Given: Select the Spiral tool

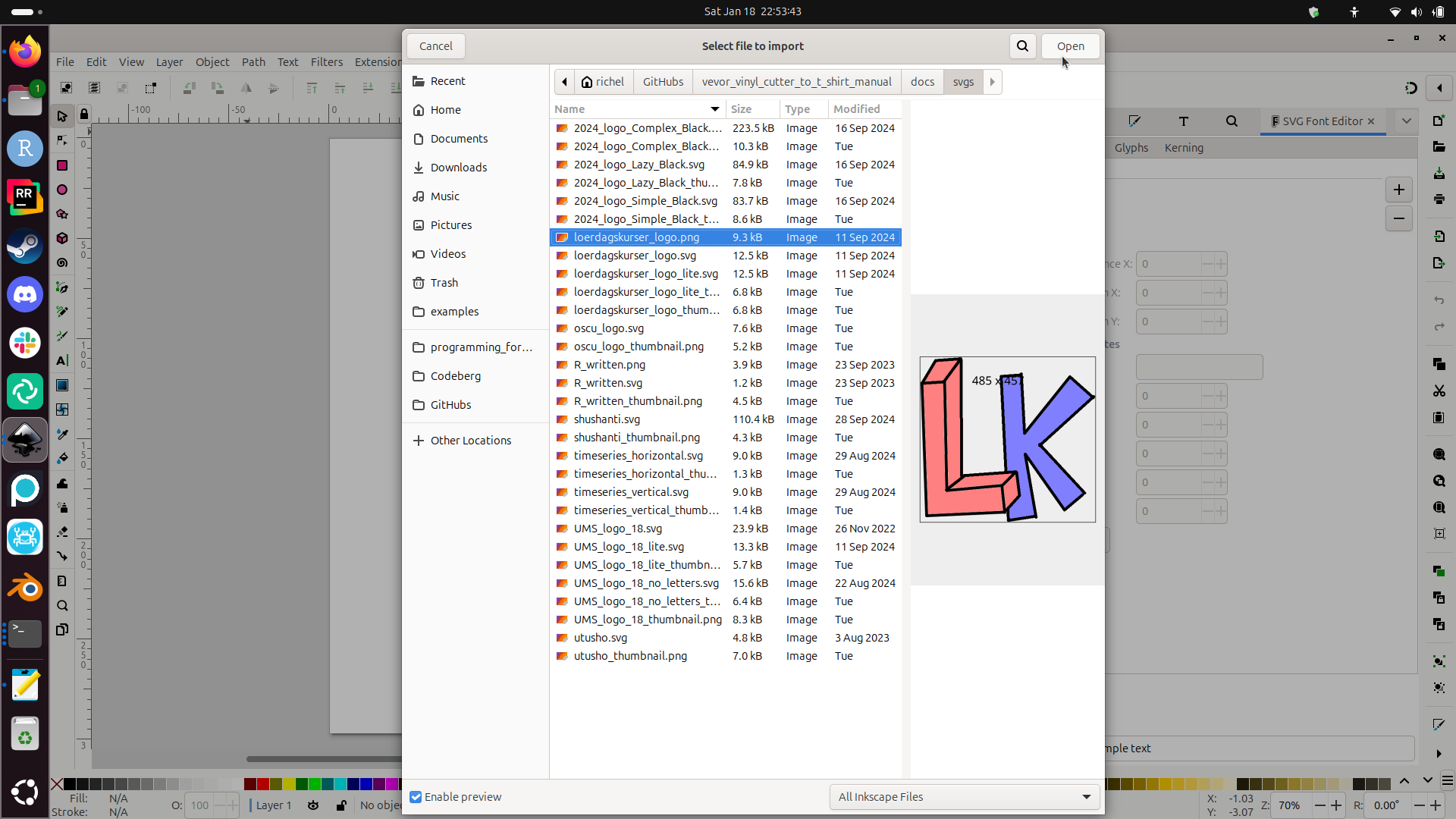Looking at the screenshot, I should pos(62,262).
